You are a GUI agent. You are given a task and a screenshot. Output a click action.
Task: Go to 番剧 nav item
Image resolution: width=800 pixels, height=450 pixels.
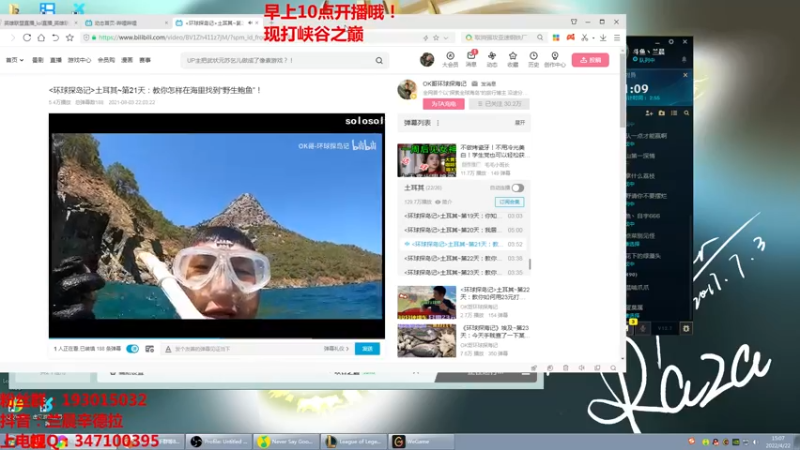point(38,60)
